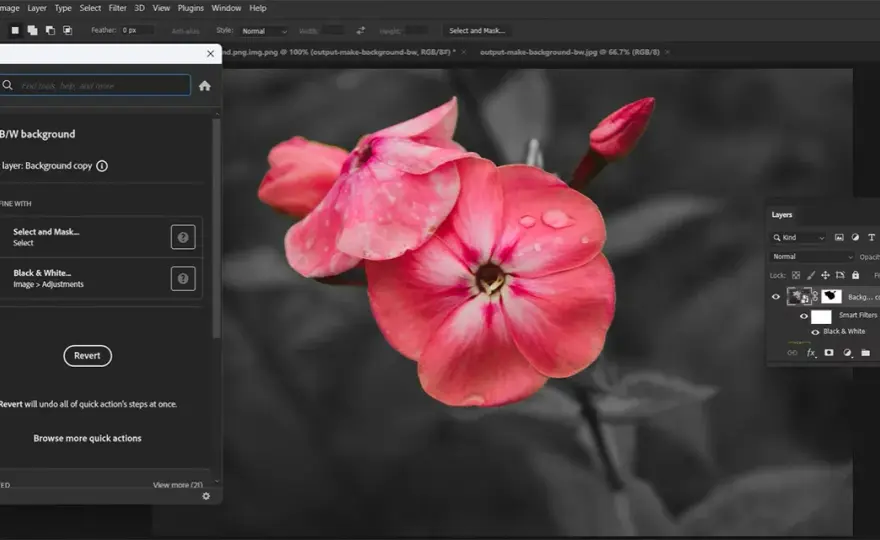
Task: Lock transparent pixels in Layers panel
Action: point(796,275)
